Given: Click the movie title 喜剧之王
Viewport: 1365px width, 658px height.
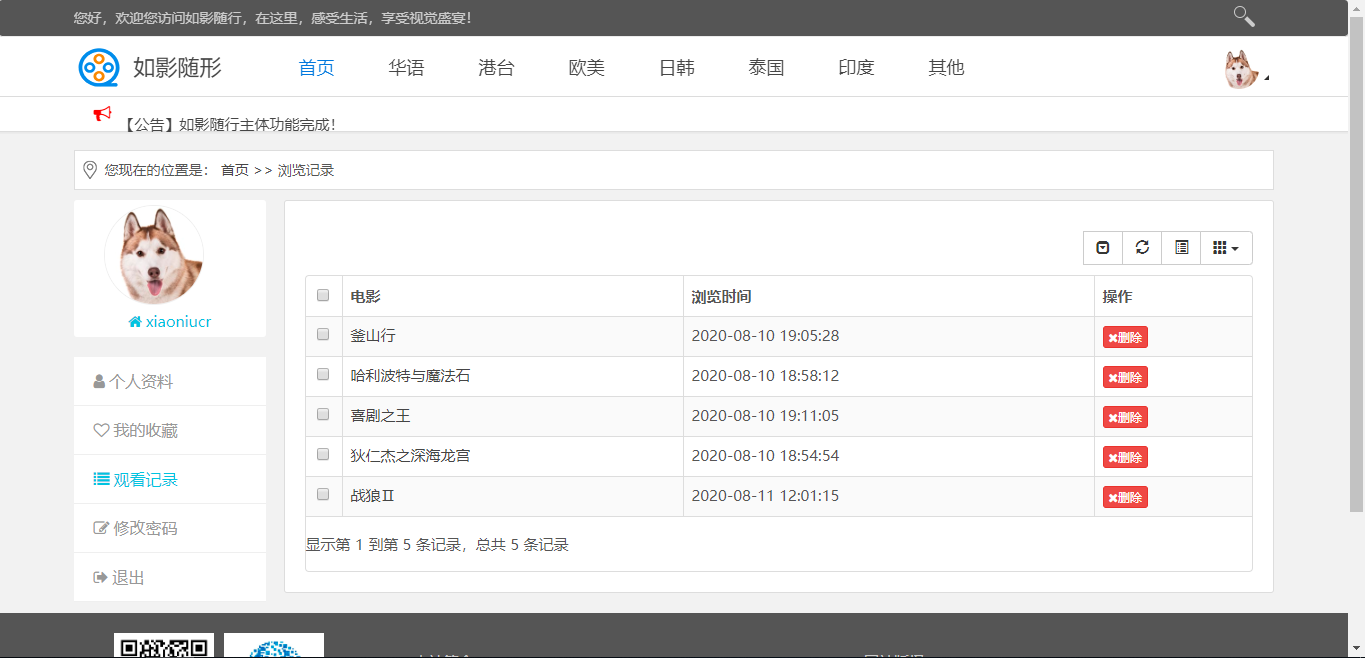Looking at the screenshot, I should [x=380, y=416].
